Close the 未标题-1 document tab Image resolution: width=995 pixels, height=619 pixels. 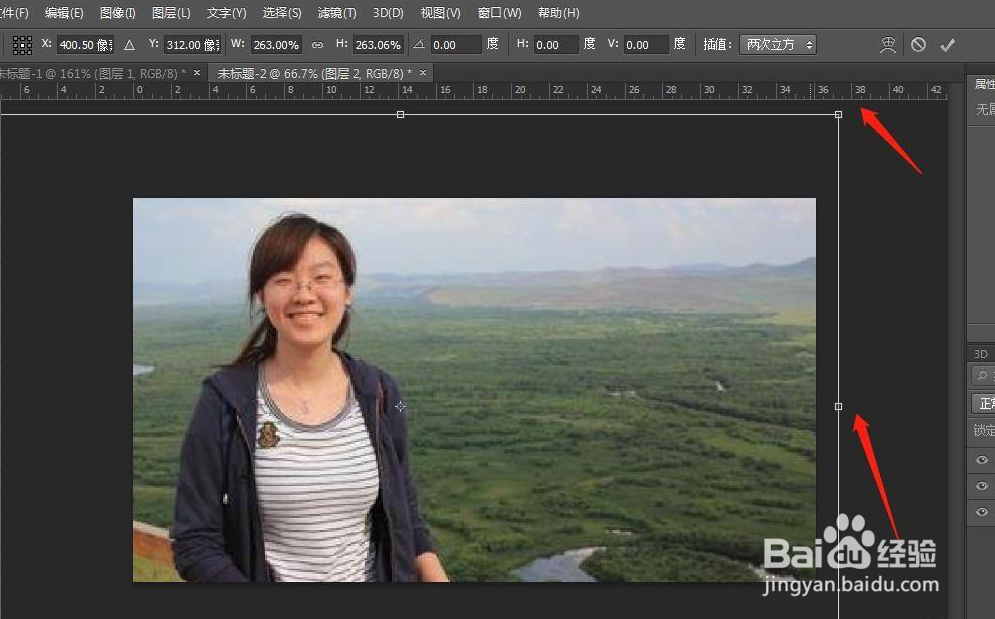click(x=197, y=73)
